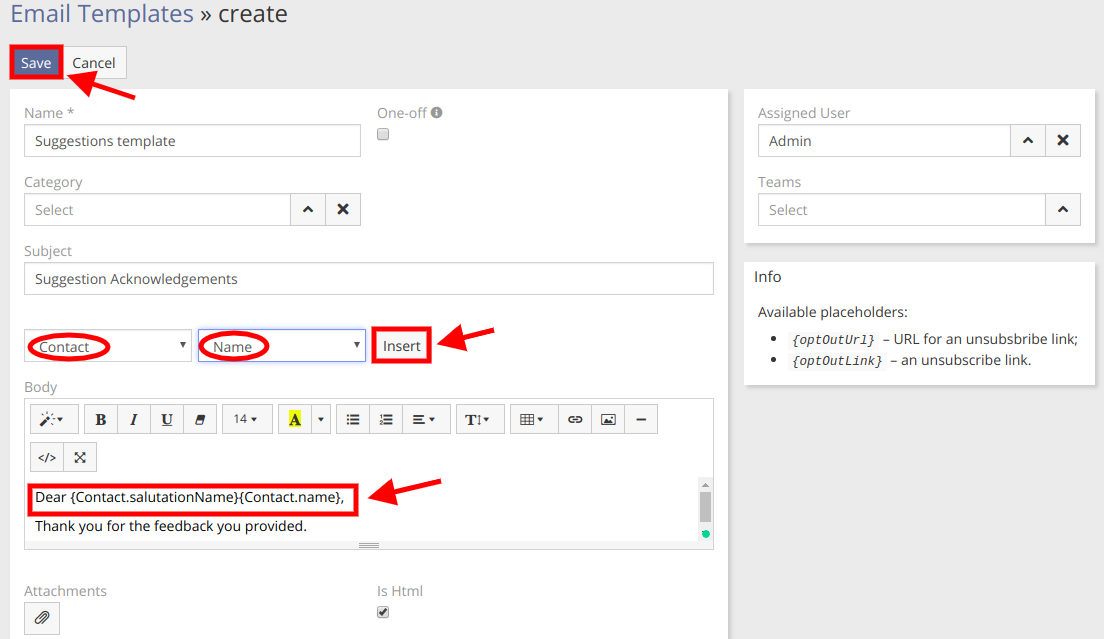Viewport: 1104px width, 639px height.
Task: Click the {optOutLink} placeholder text
Action: (836, 361)
